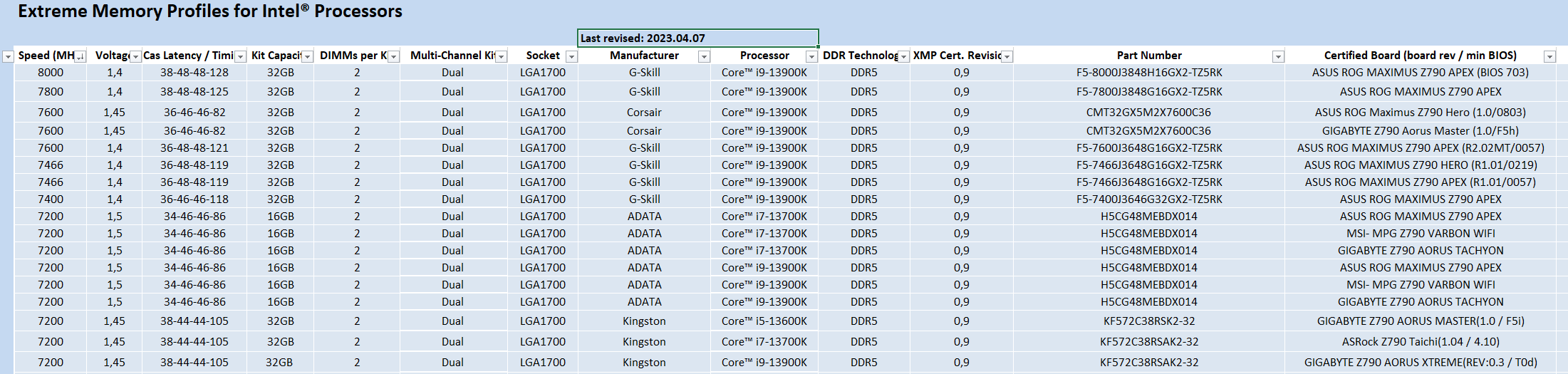Select the 'Last revised: 2023.04.07' cell
This screenshot has height=374, width=1568.
[x=698, y=38]
